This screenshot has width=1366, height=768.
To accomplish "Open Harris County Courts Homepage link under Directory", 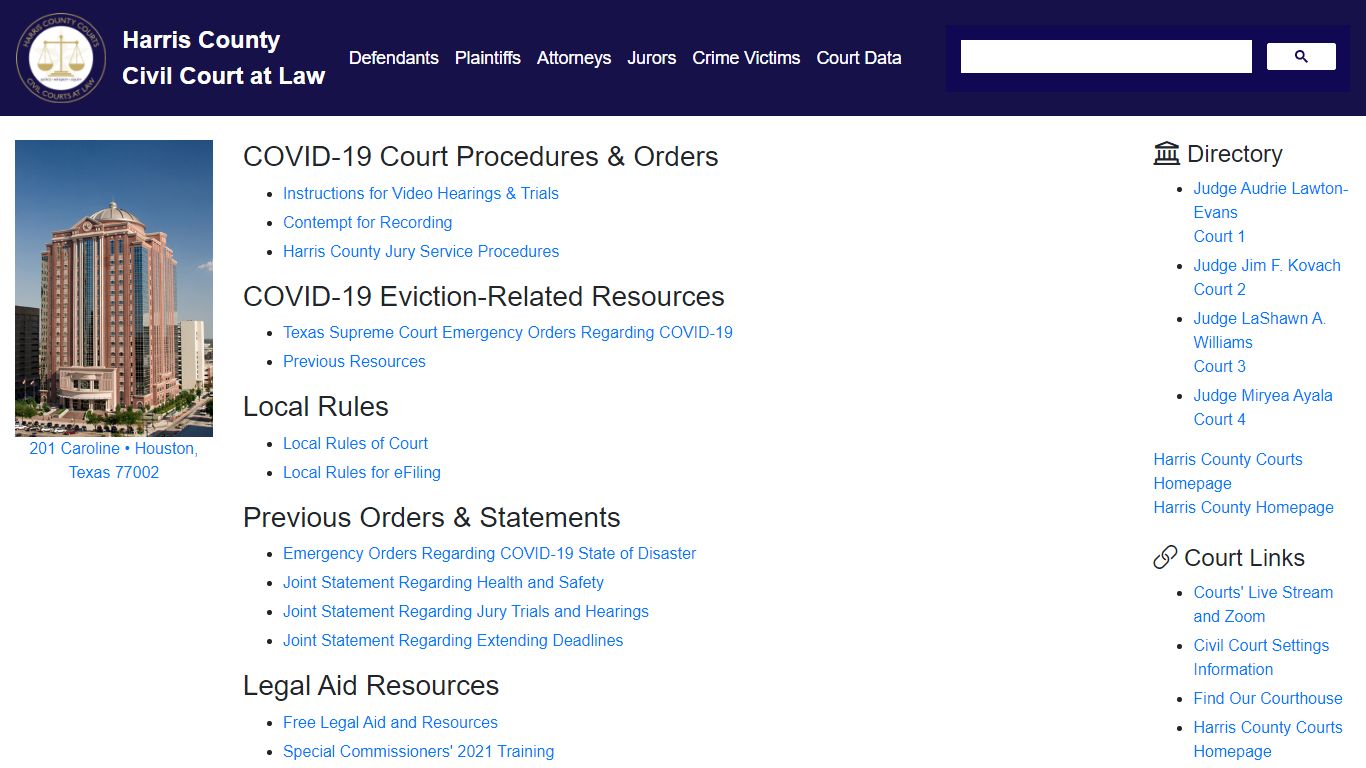I will (x=1228, y=471).
